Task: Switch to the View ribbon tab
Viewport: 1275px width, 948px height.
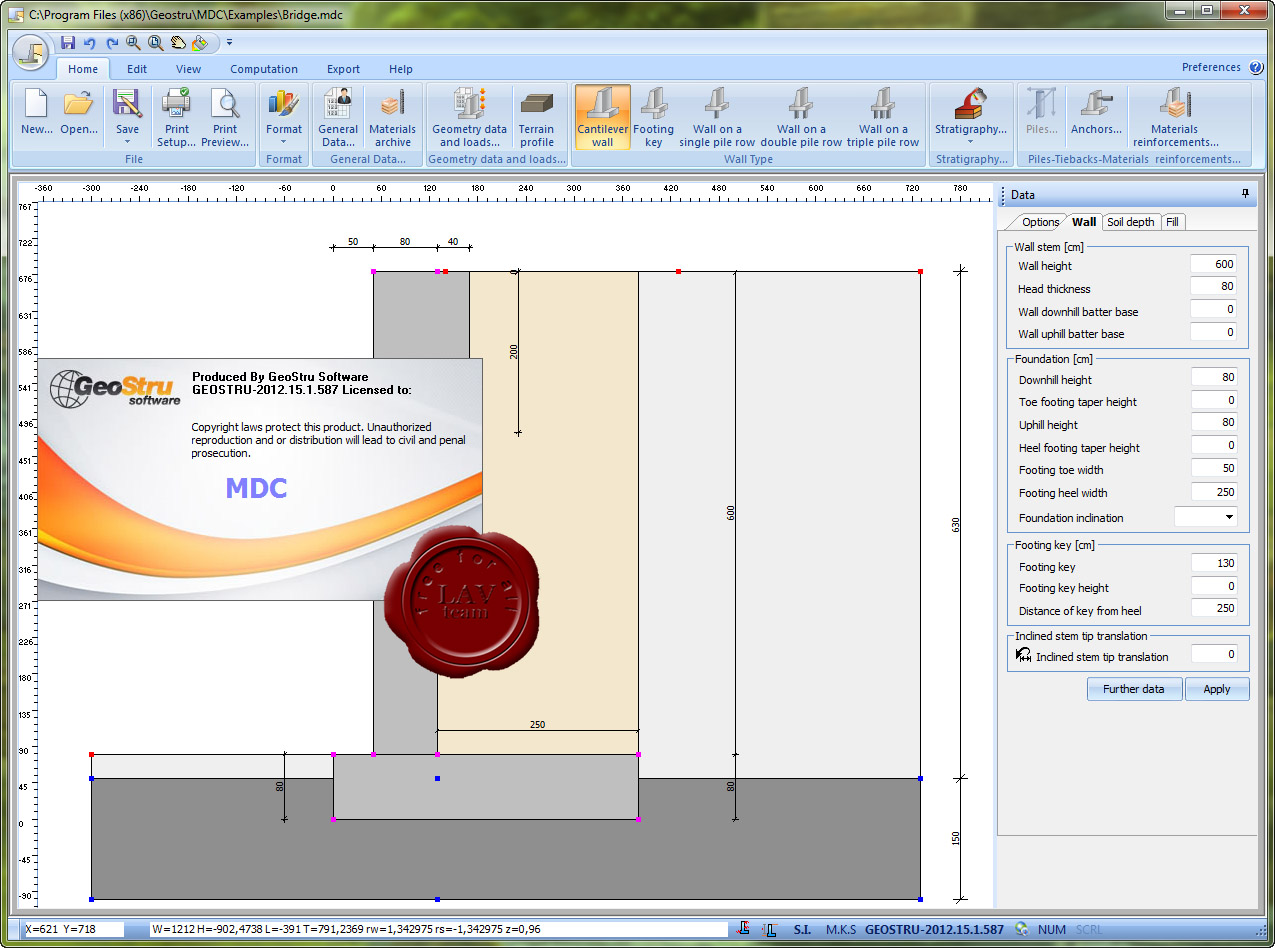Action: tap(188, 69)
